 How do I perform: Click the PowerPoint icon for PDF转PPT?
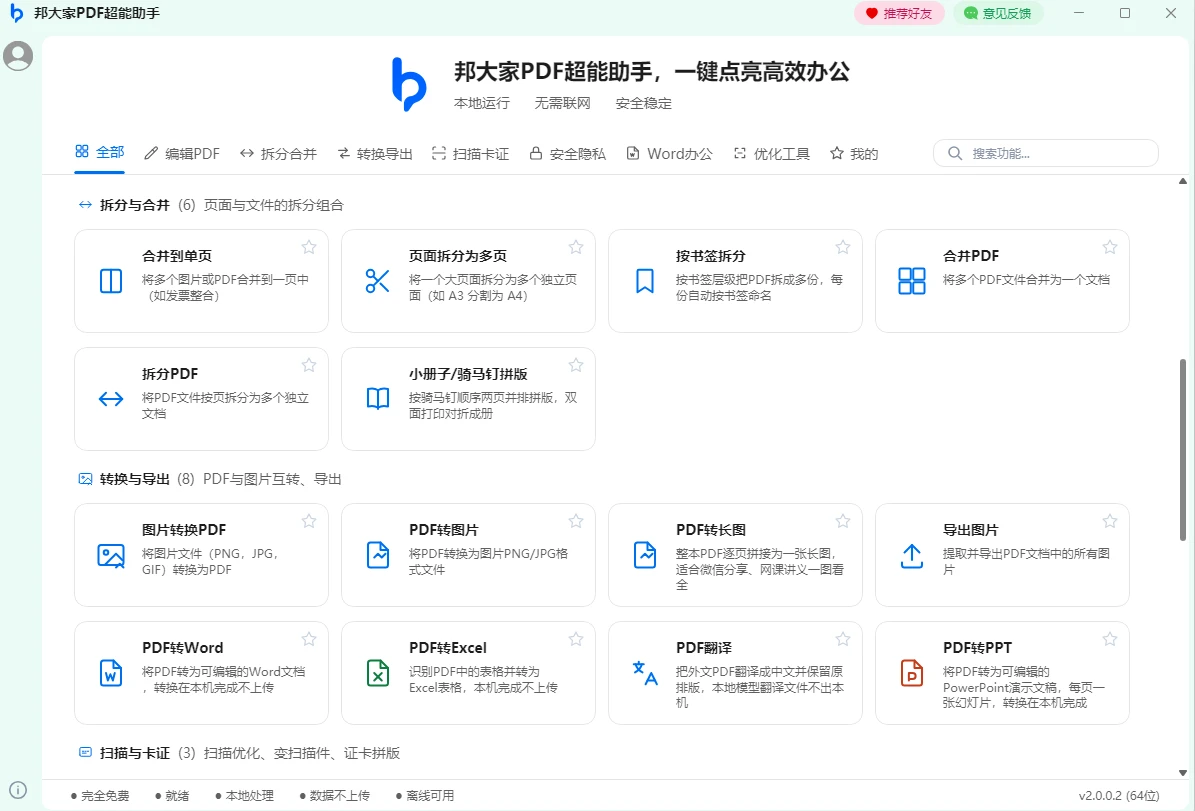[x=911, y=673]
